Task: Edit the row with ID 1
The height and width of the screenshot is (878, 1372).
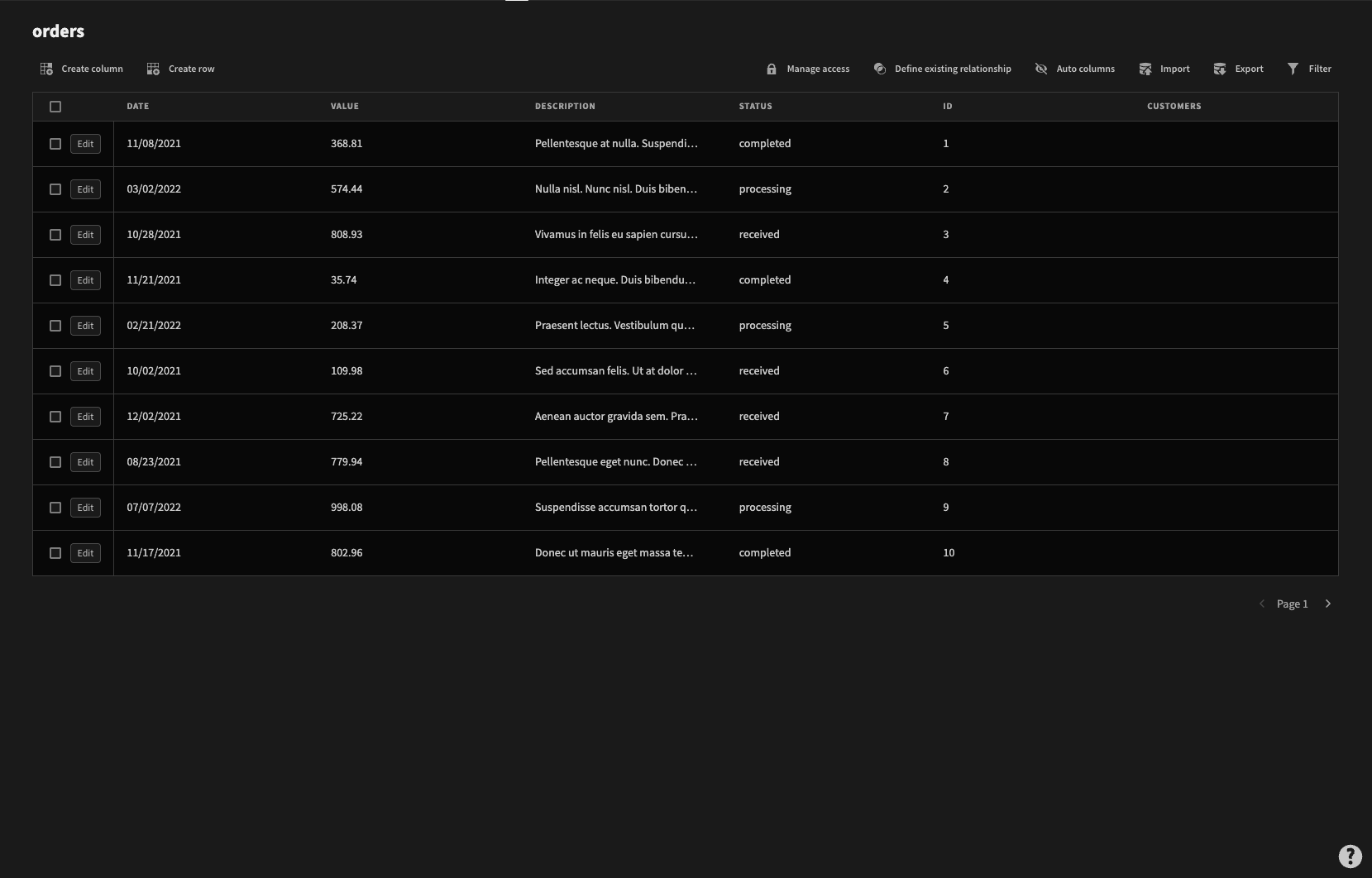Action: [x=85, y=144]
